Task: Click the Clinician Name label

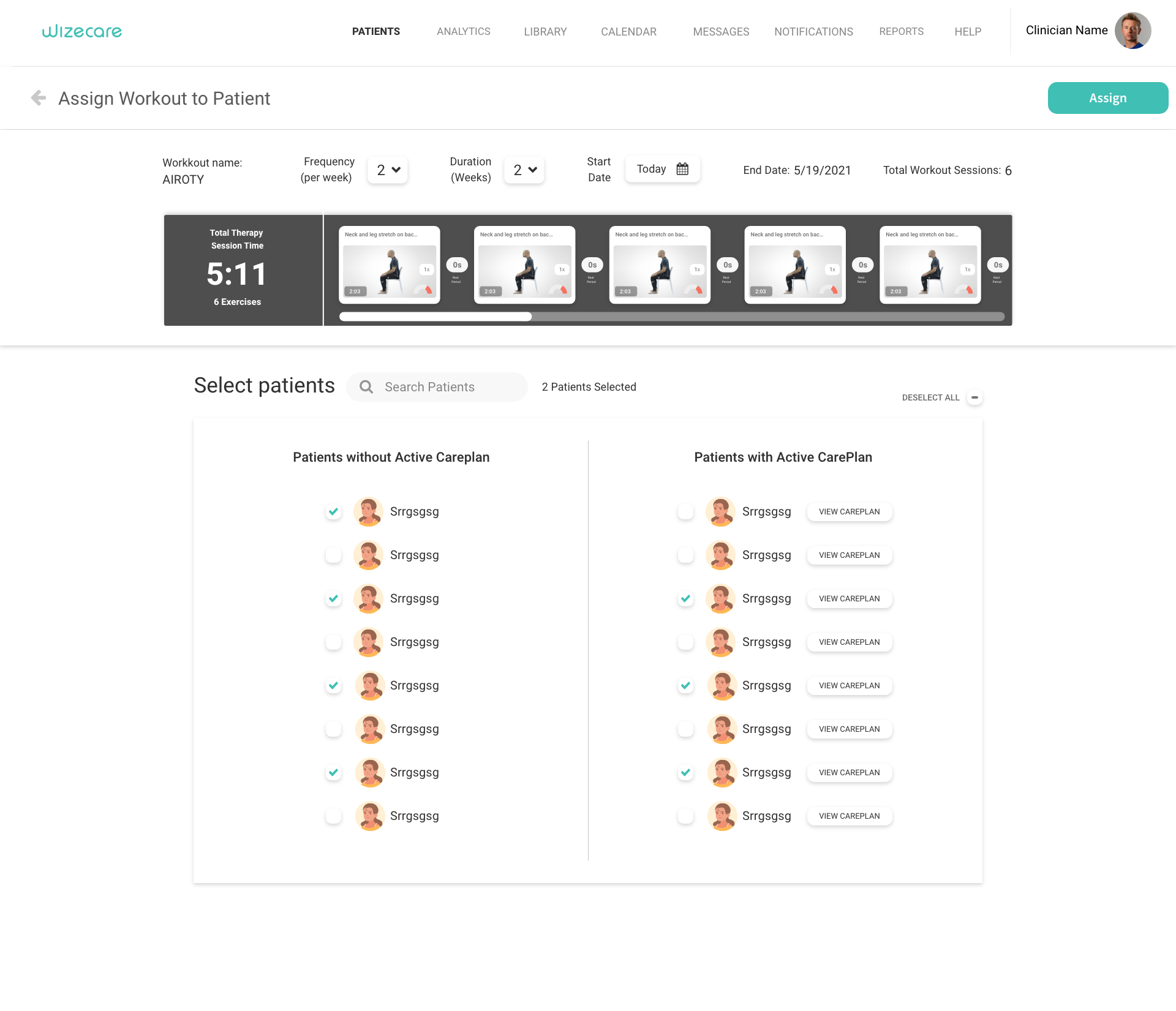Action: (1066, 30)
